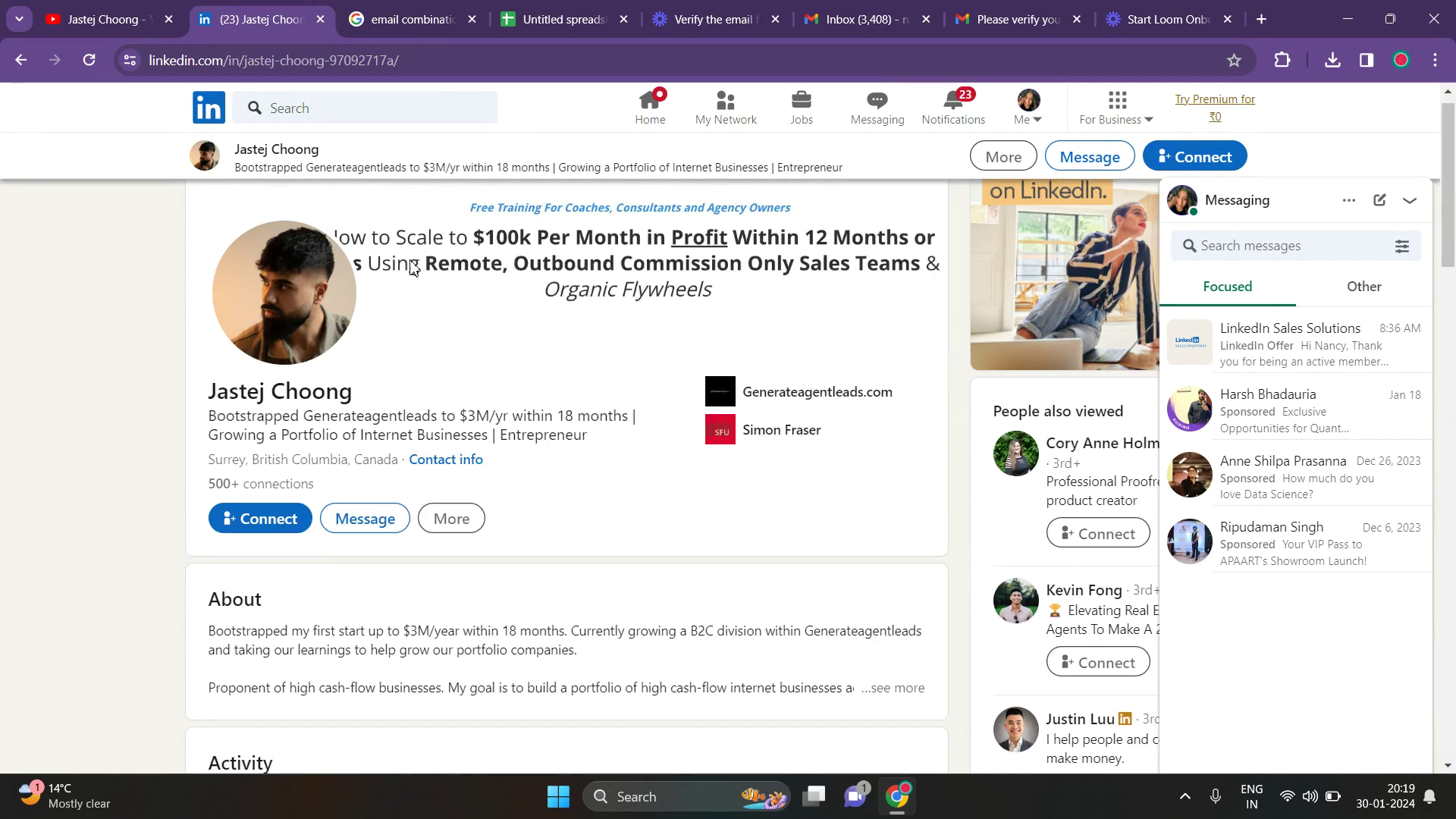Collapse the Messaging panel chevron

(x=1410, y=200)
